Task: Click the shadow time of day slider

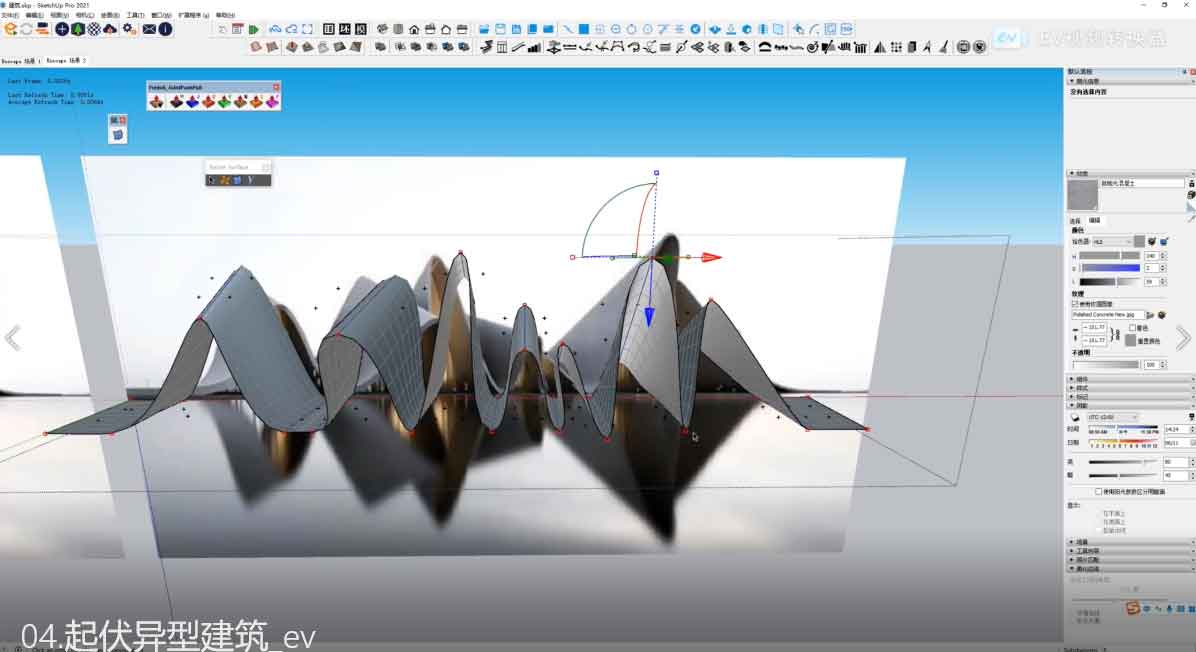Action: (1123, 429)
